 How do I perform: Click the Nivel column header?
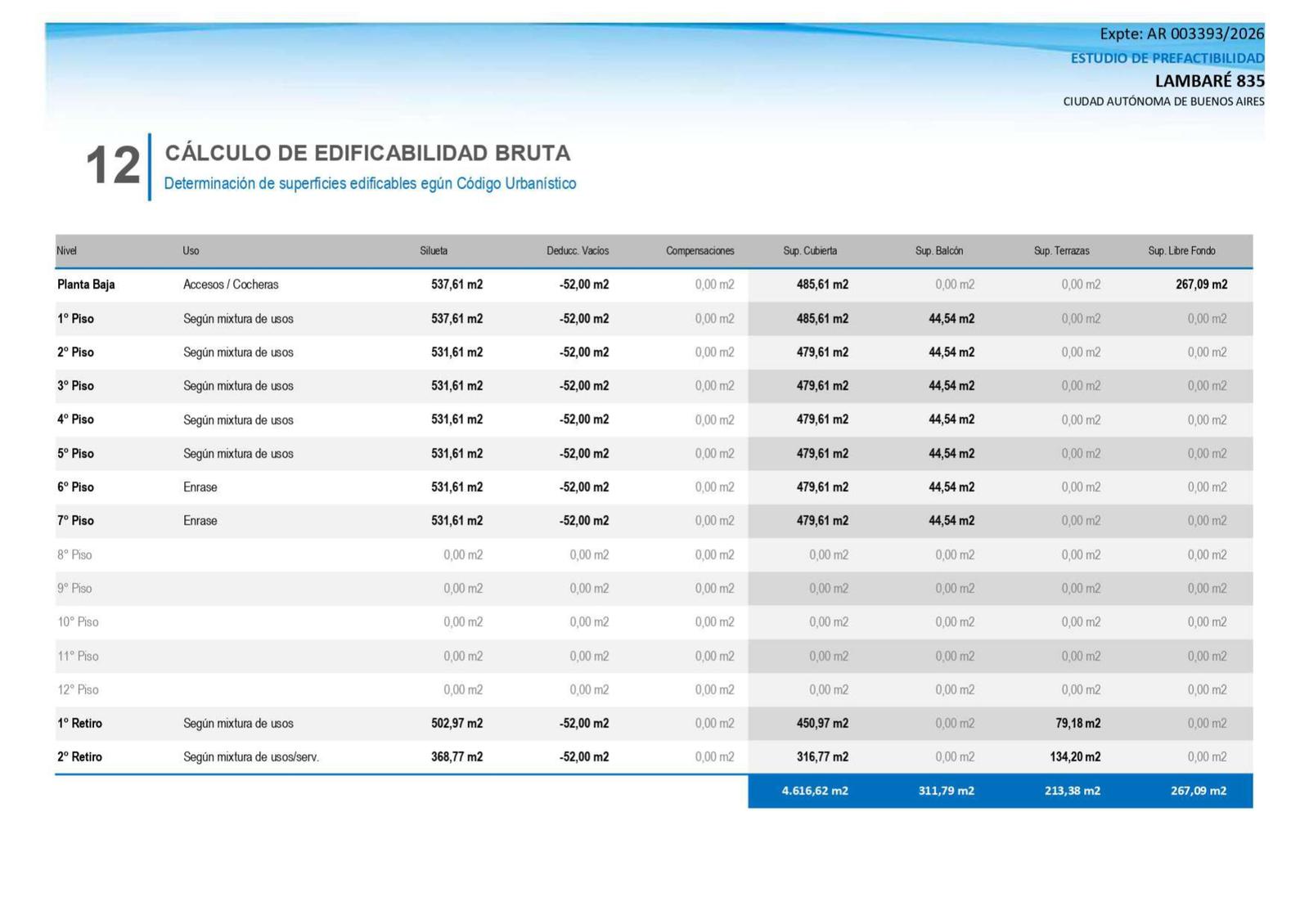coord(66,251)
